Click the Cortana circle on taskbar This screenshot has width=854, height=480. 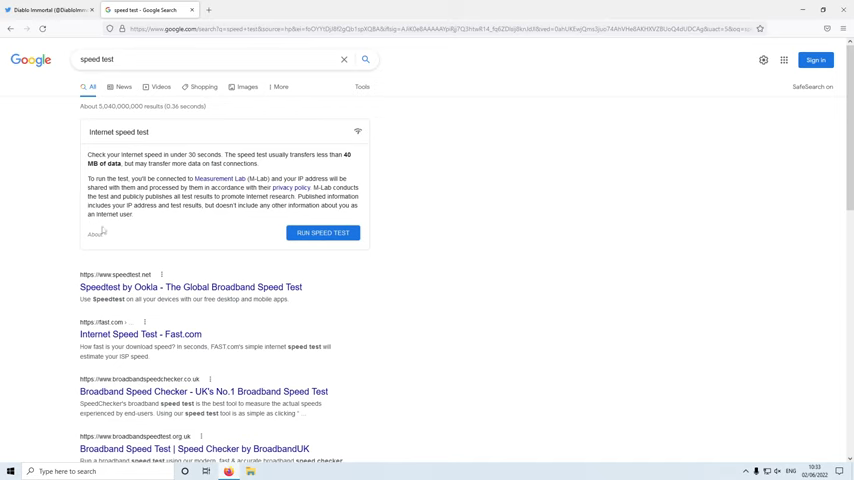click(185, 471)
